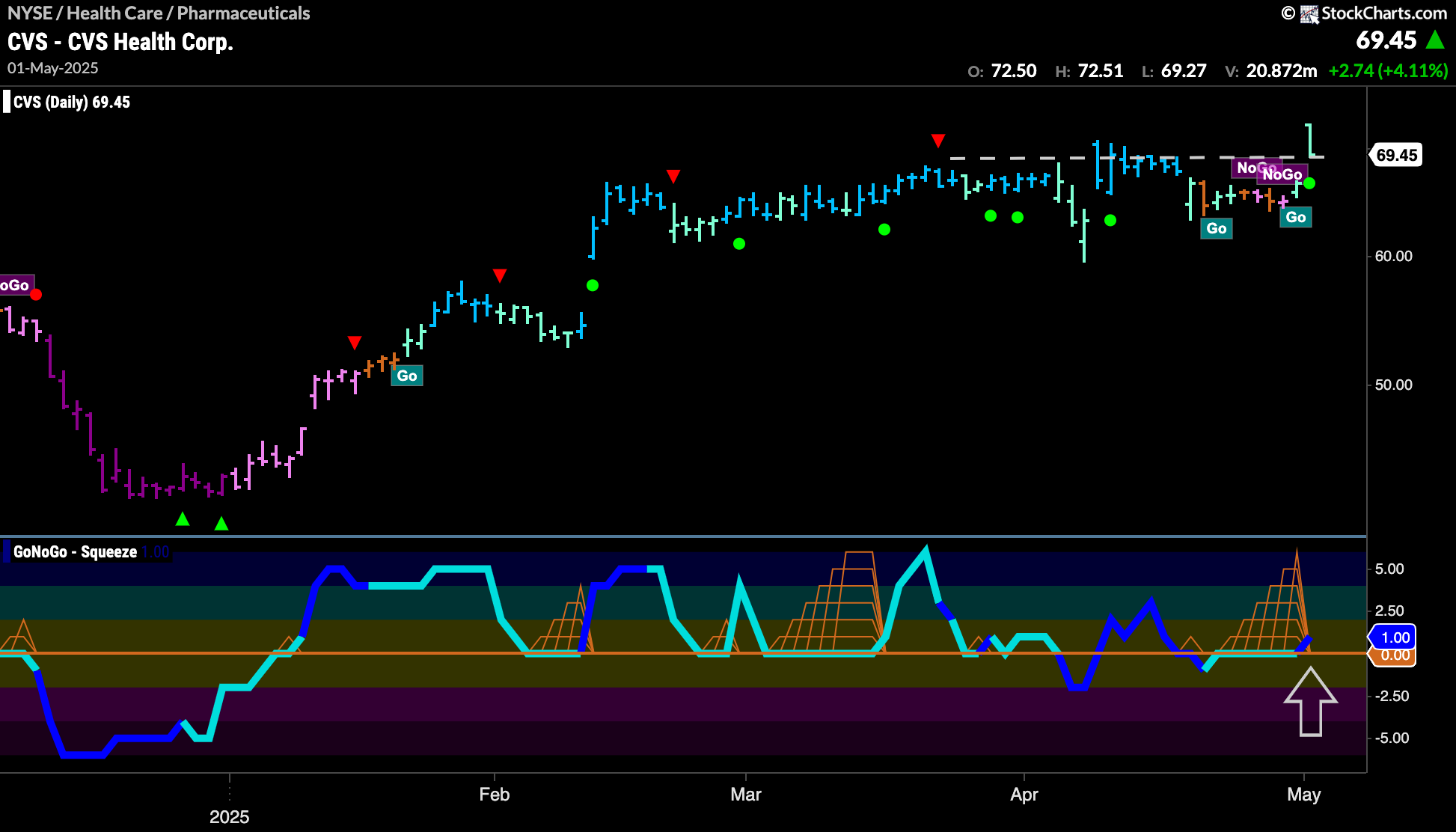Click the green dot below mid-February gap
Screen dimensions: 1456x832
point(593,285)
